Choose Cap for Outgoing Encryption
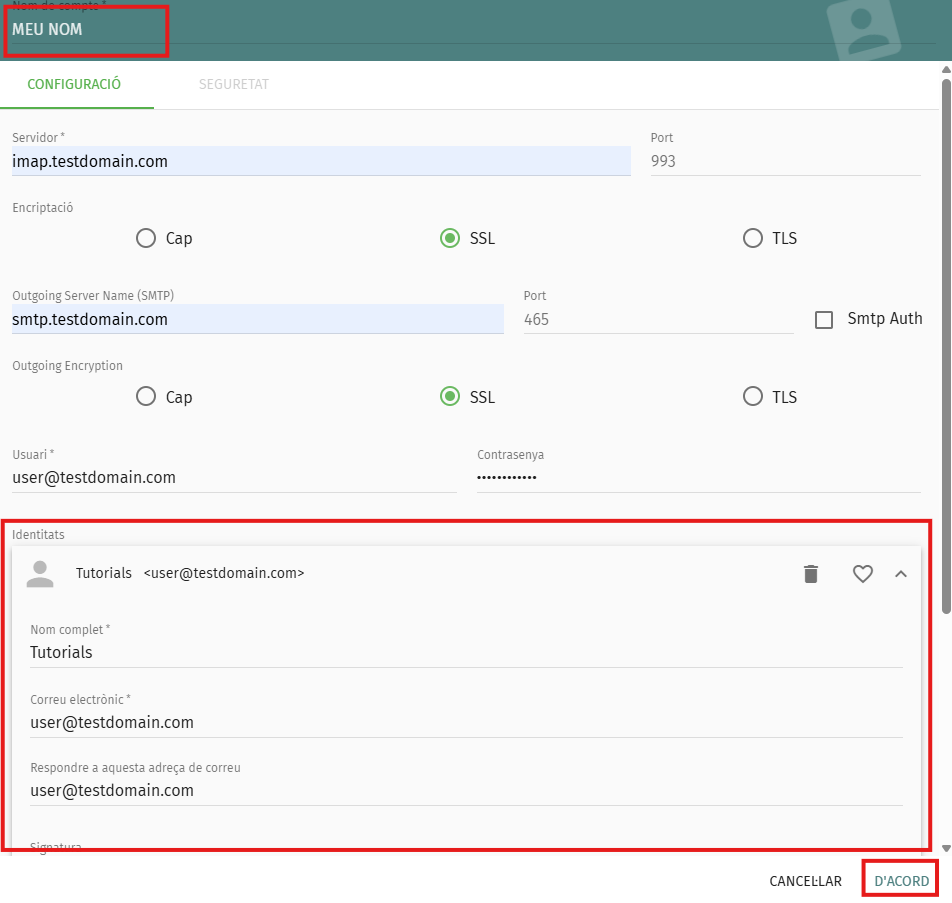Viewport: 952px width, 903px height. click(146, 397)
